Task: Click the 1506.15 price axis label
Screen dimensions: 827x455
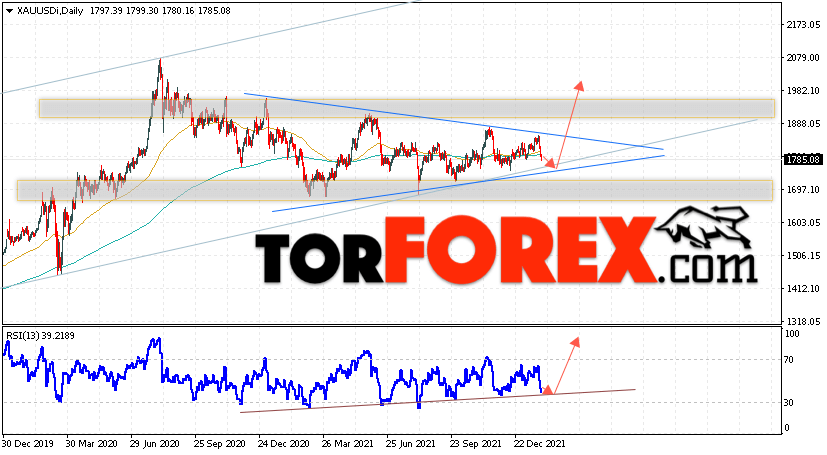Action: click(803, 256)
